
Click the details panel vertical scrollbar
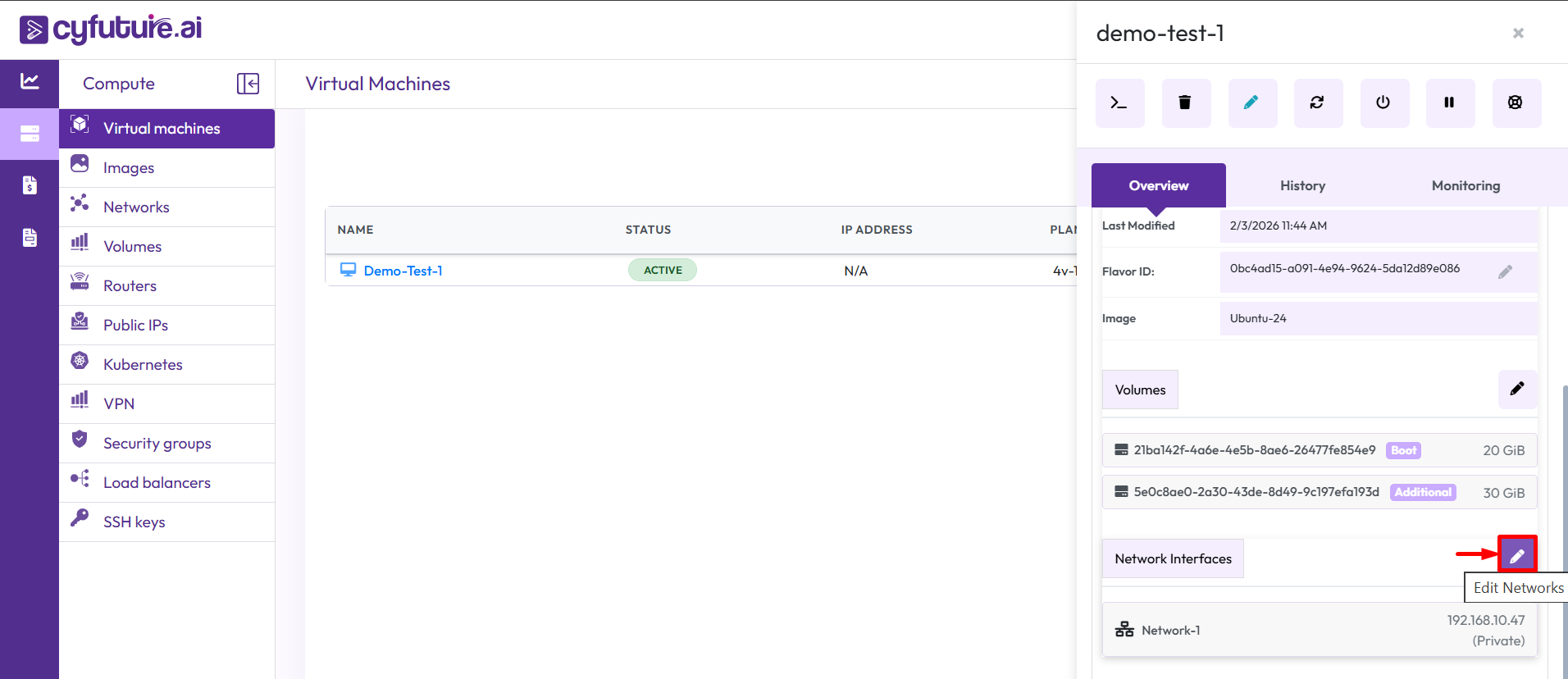[x=1564, y=525]
